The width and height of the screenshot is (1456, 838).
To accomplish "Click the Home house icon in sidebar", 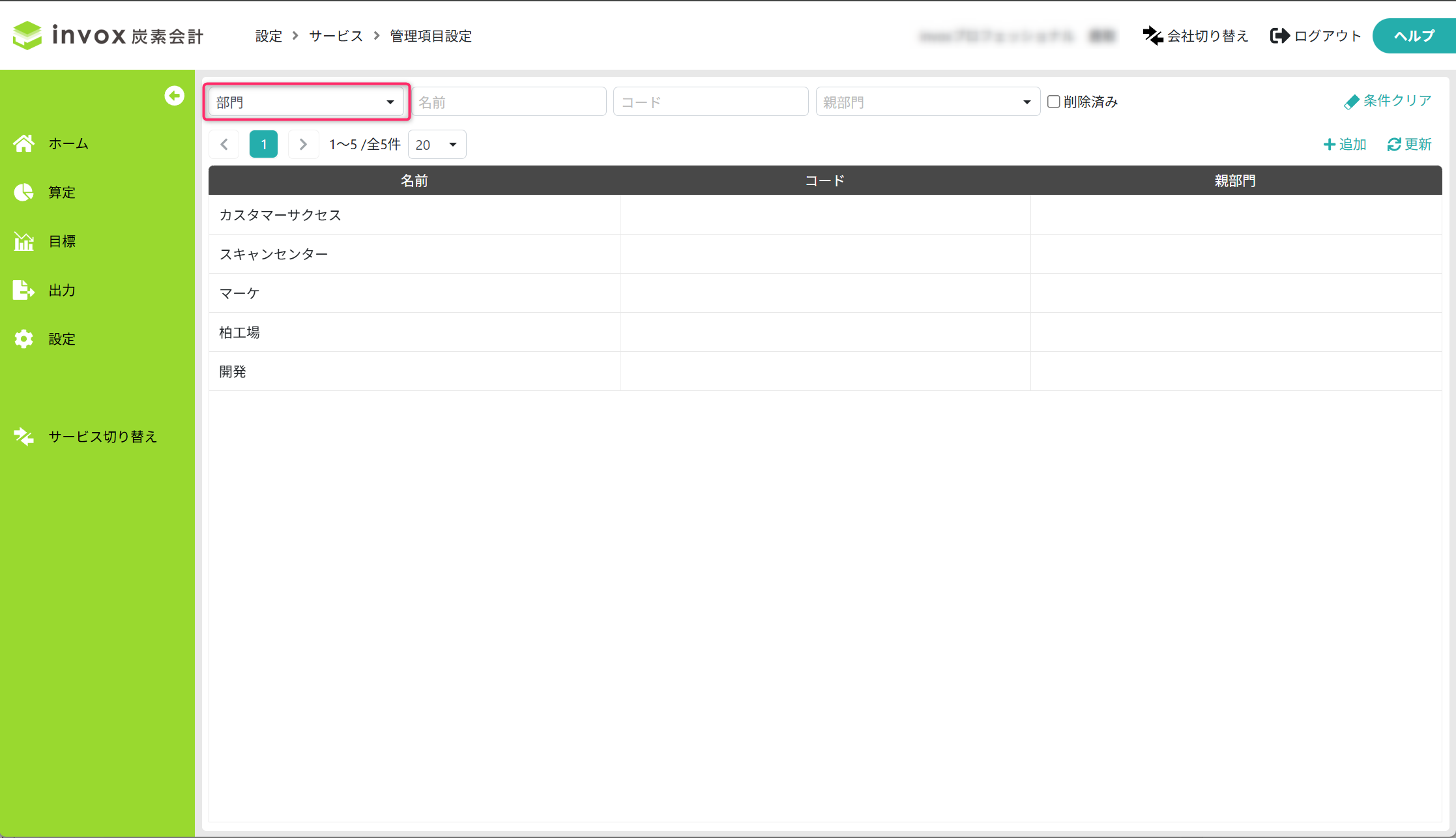I will click(x=24, y=143).
